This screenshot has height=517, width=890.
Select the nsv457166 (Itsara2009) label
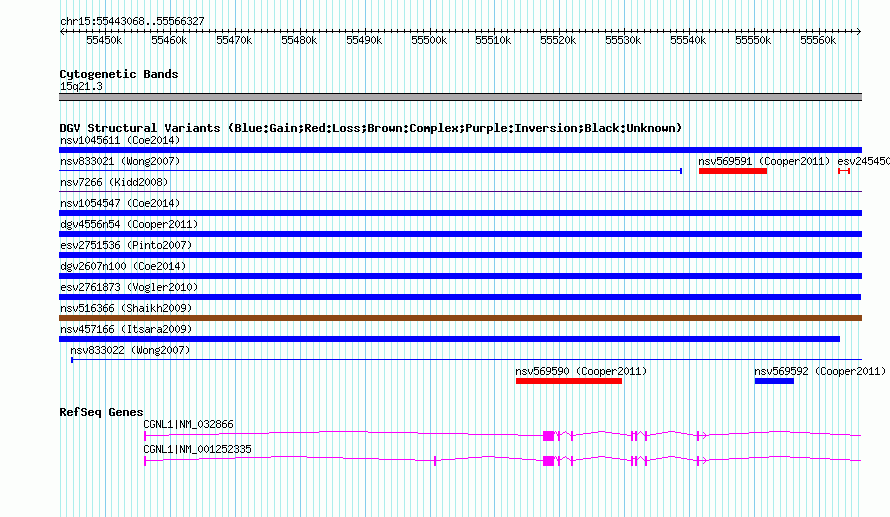pyautogui.click(x=126, y=329)
